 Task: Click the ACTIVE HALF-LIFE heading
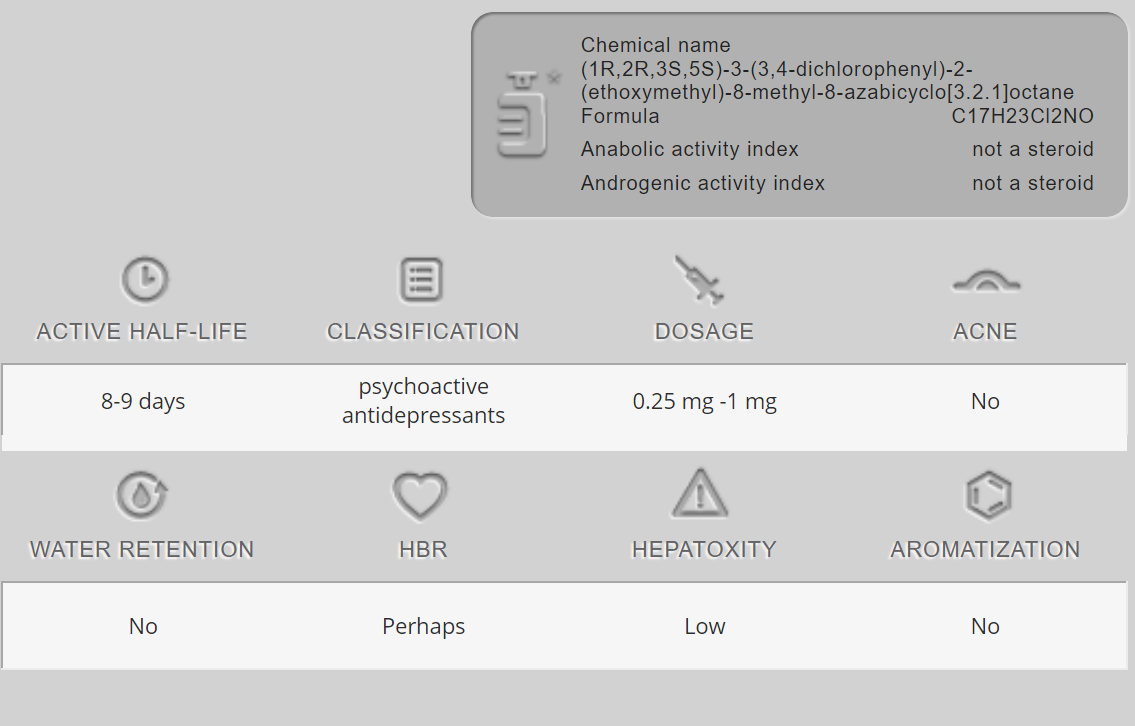tap(142, 332)
